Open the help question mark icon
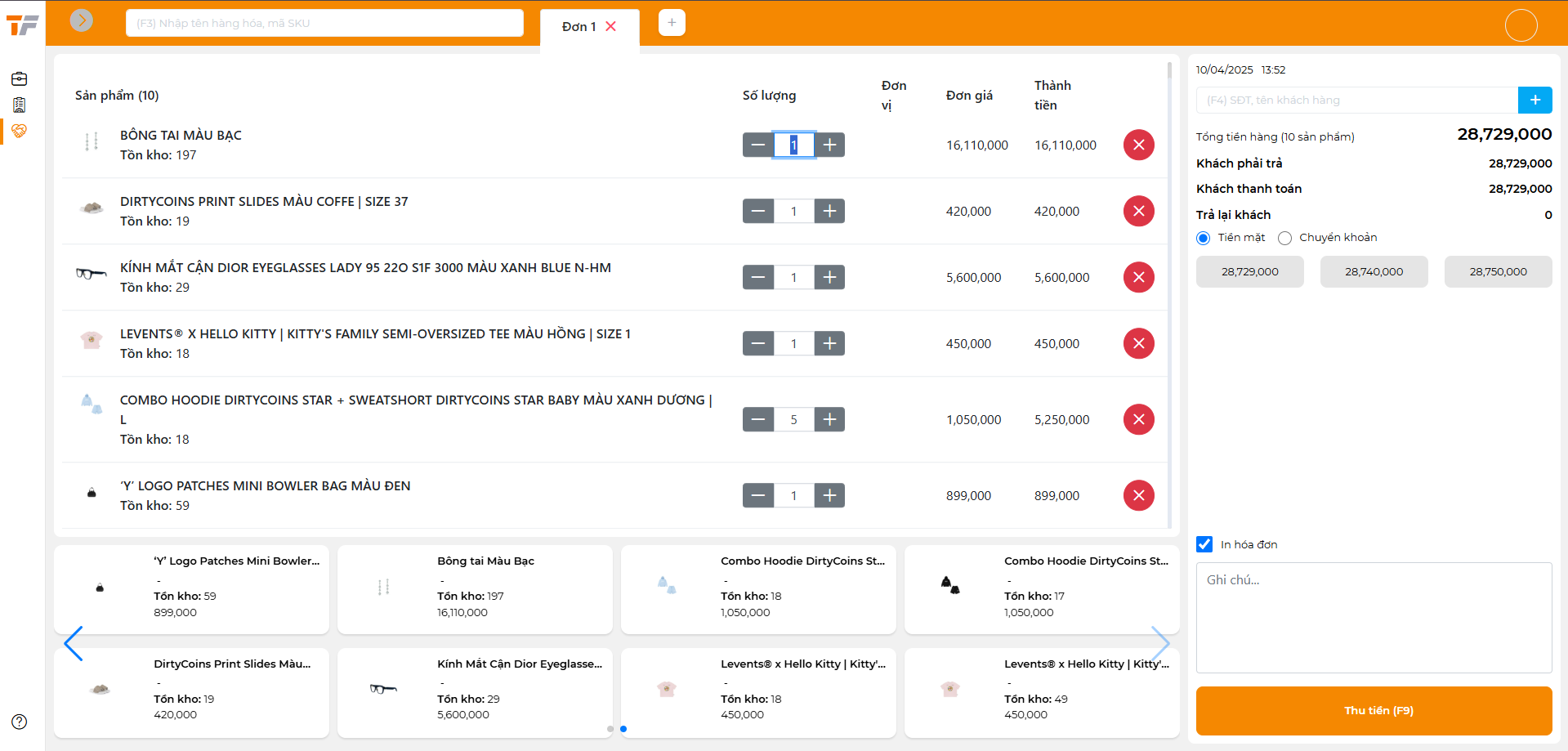The height and width of the screenshot is (751, 1568). [x=20, y=722]
